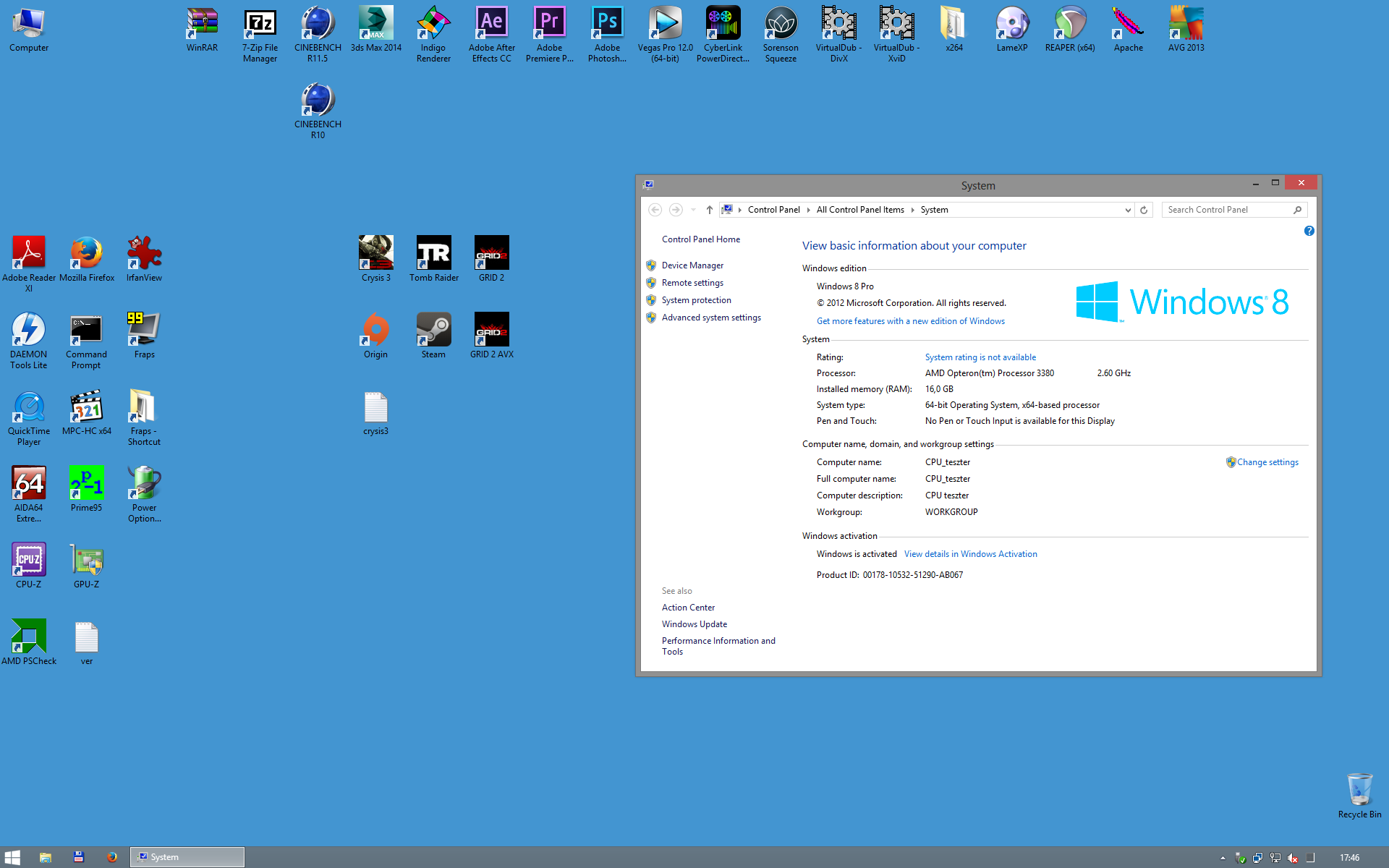Select Indigo Renderer shortcut
1389x868 pixels.
point(433,35)
